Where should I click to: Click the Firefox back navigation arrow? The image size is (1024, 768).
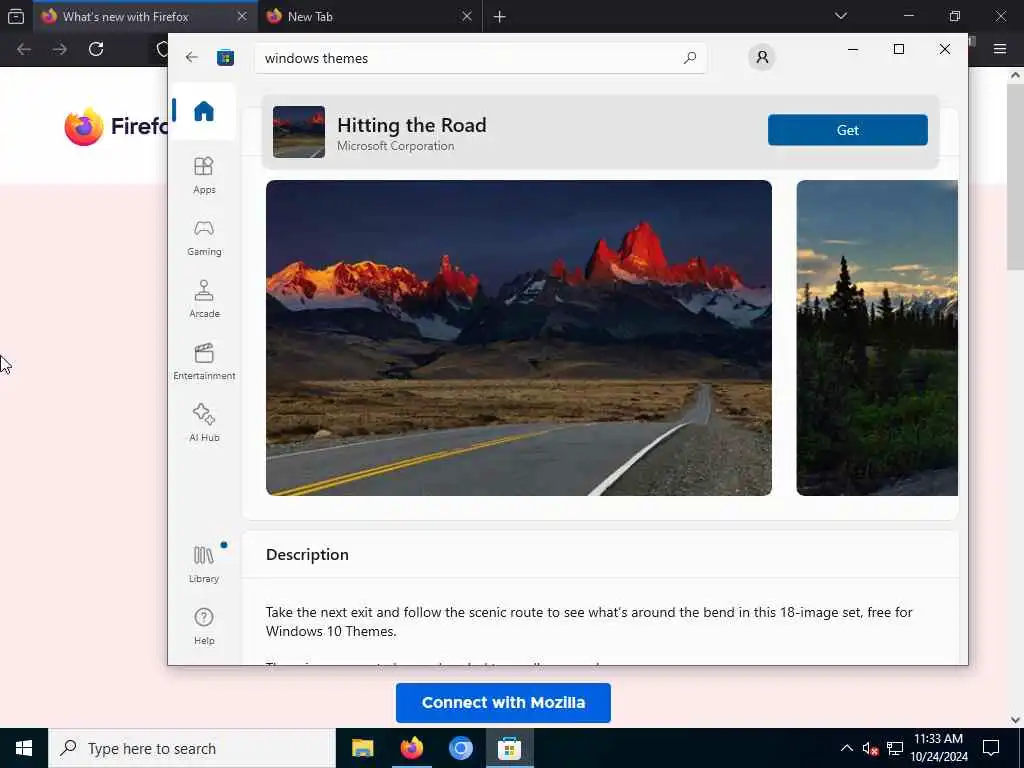pos(24,49)
